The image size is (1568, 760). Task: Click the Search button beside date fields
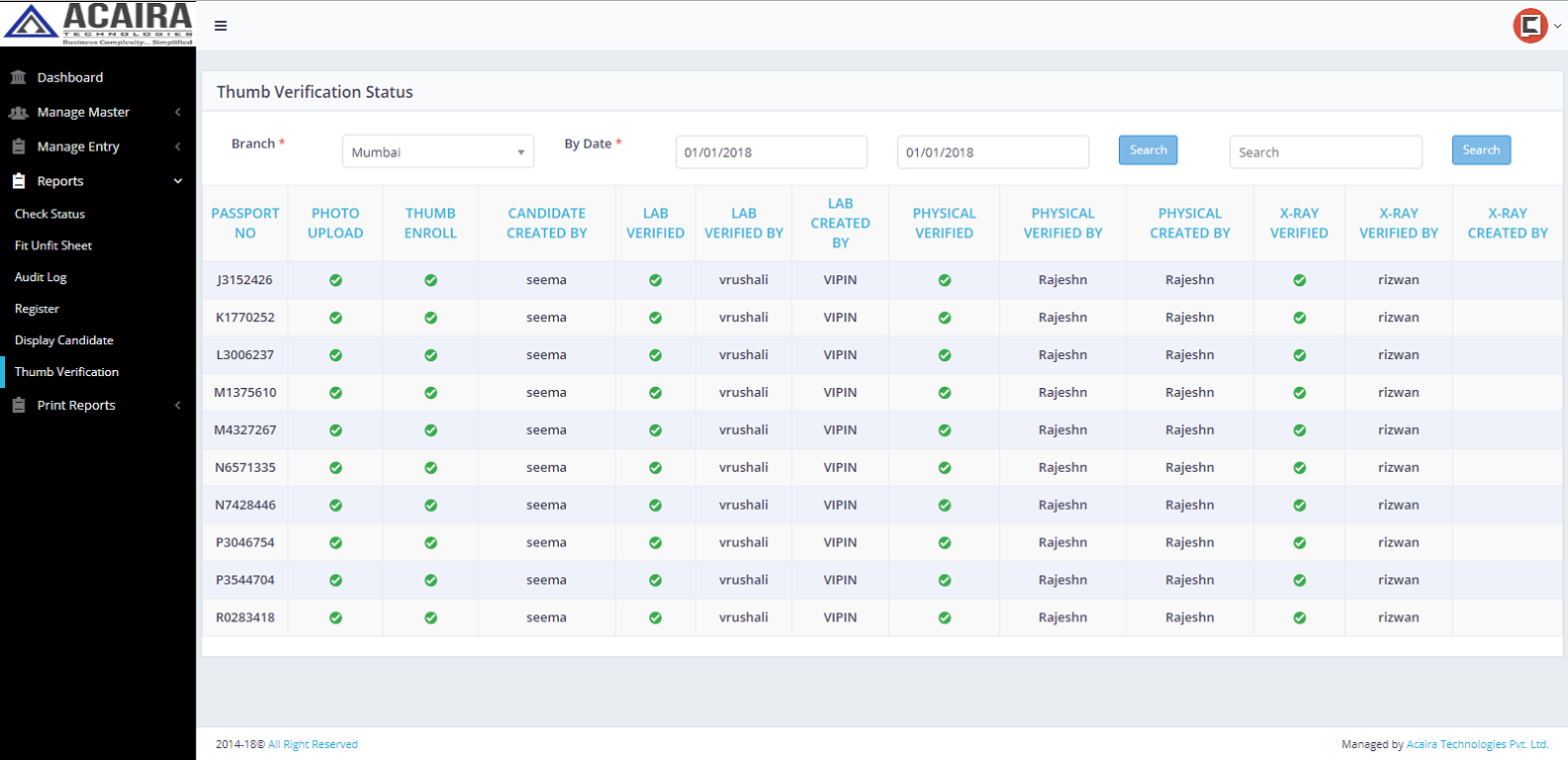coord(1148,150)
